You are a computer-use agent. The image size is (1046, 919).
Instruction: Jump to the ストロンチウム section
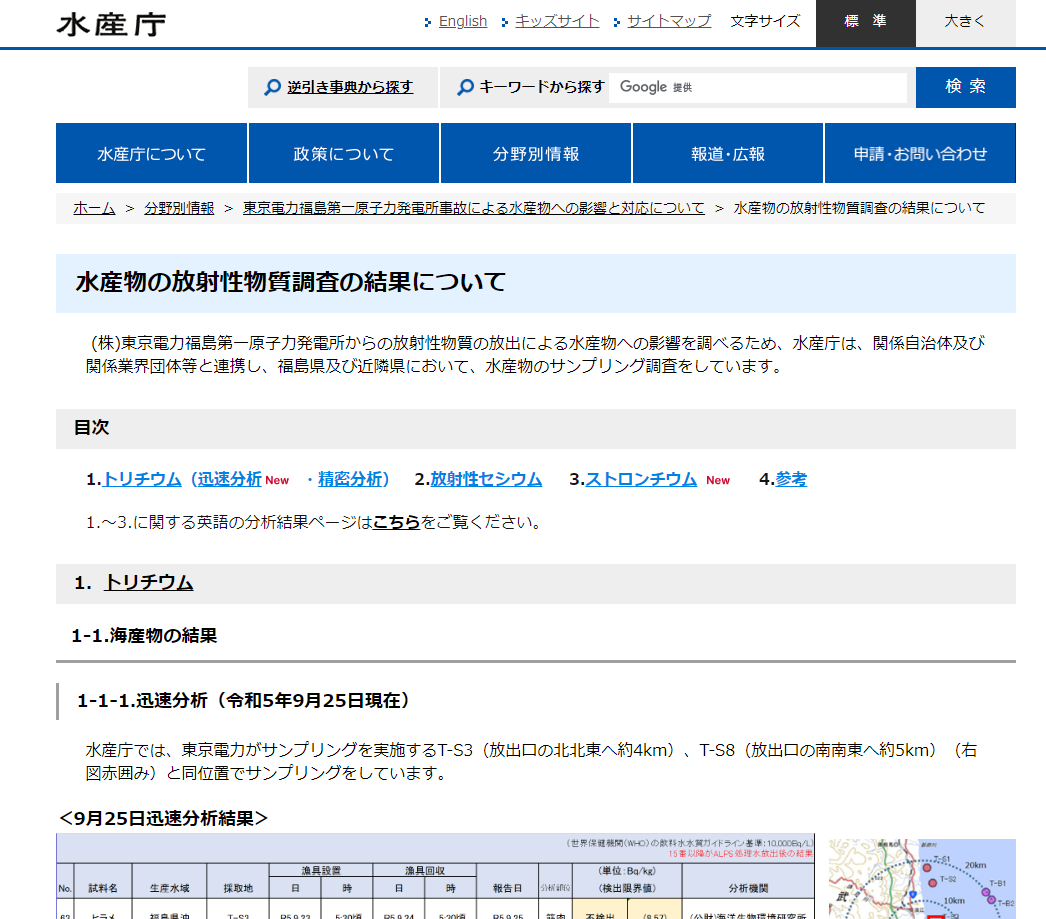pos(641,479)
